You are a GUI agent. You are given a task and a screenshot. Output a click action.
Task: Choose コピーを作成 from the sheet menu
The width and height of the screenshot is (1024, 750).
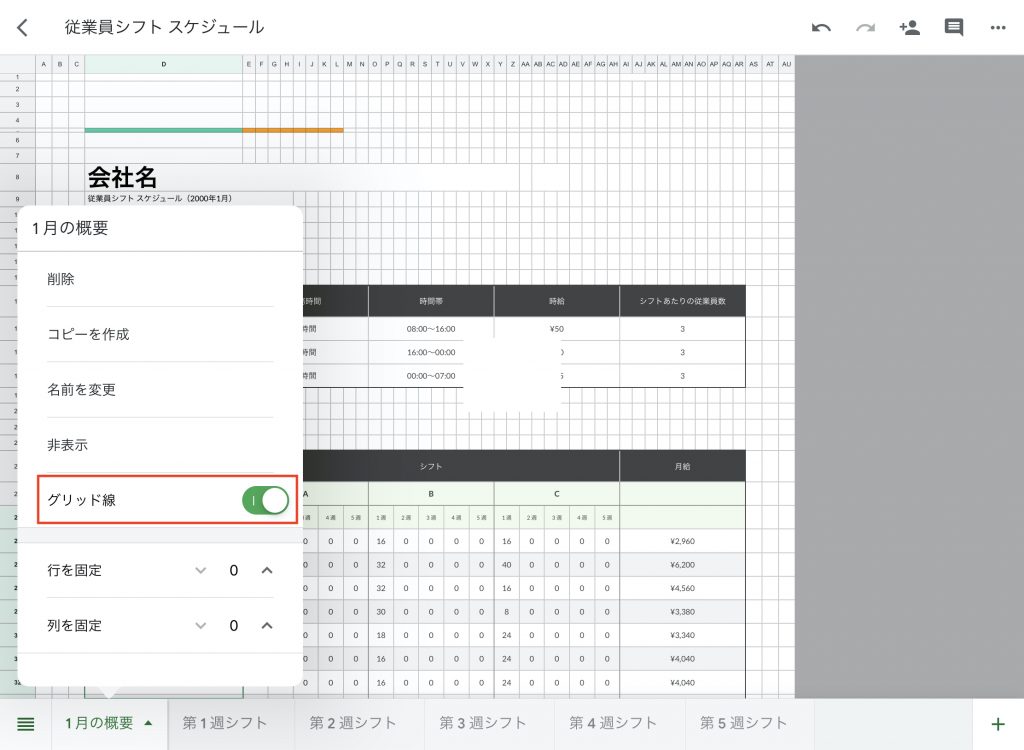(88, 334)
